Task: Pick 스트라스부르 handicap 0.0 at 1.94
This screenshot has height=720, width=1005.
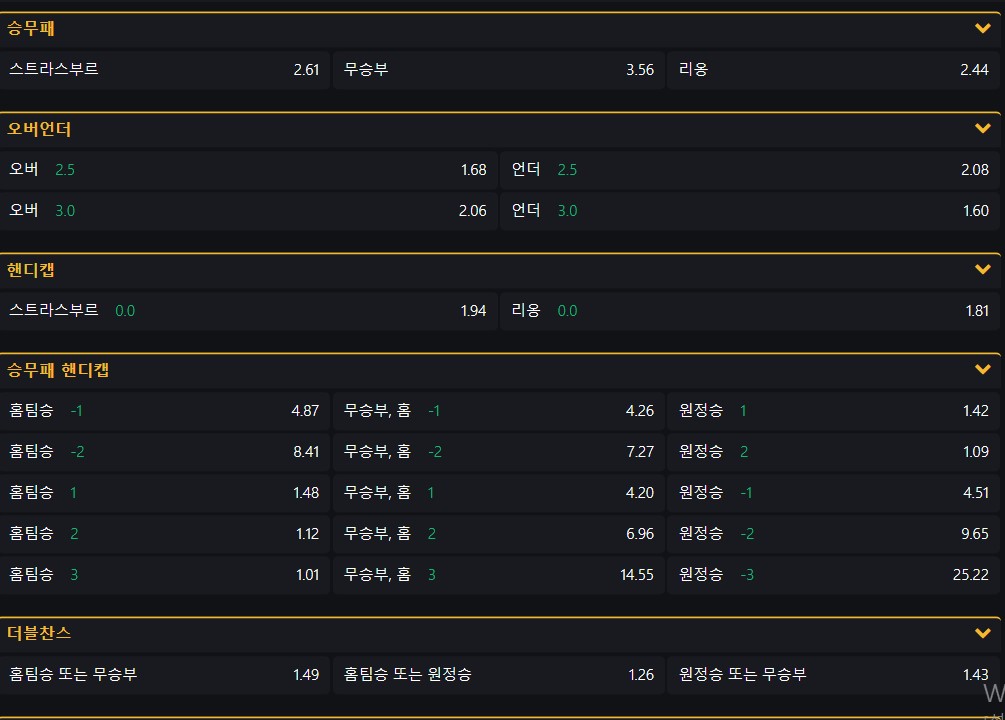Action: click(248, 311)
